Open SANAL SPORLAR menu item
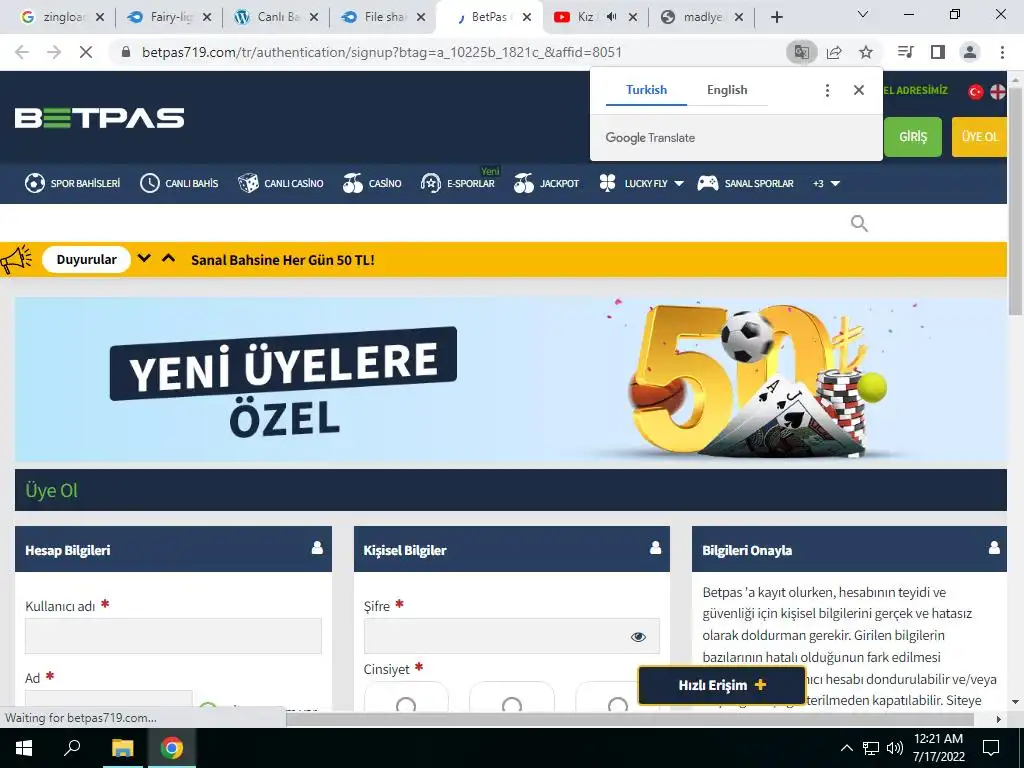The height and width of the screenshot is (768, 1024). click(x=745, y=184)
